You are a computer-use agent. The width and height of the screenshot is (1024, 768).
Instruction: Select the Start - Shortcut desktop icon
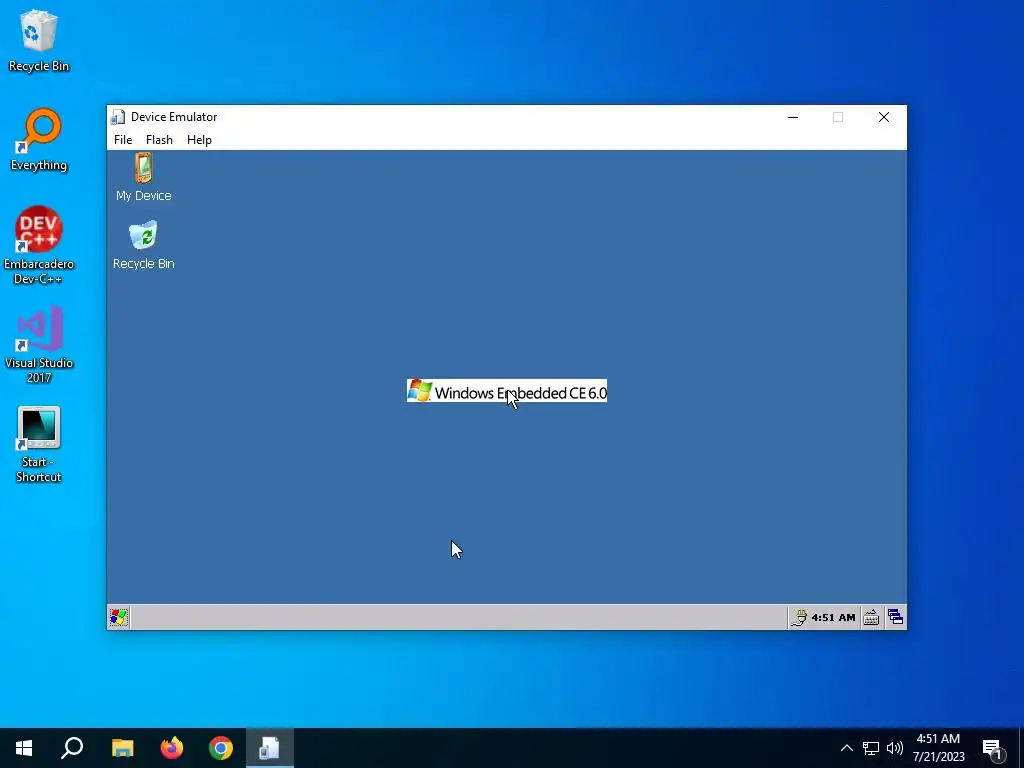click(39, 444)
